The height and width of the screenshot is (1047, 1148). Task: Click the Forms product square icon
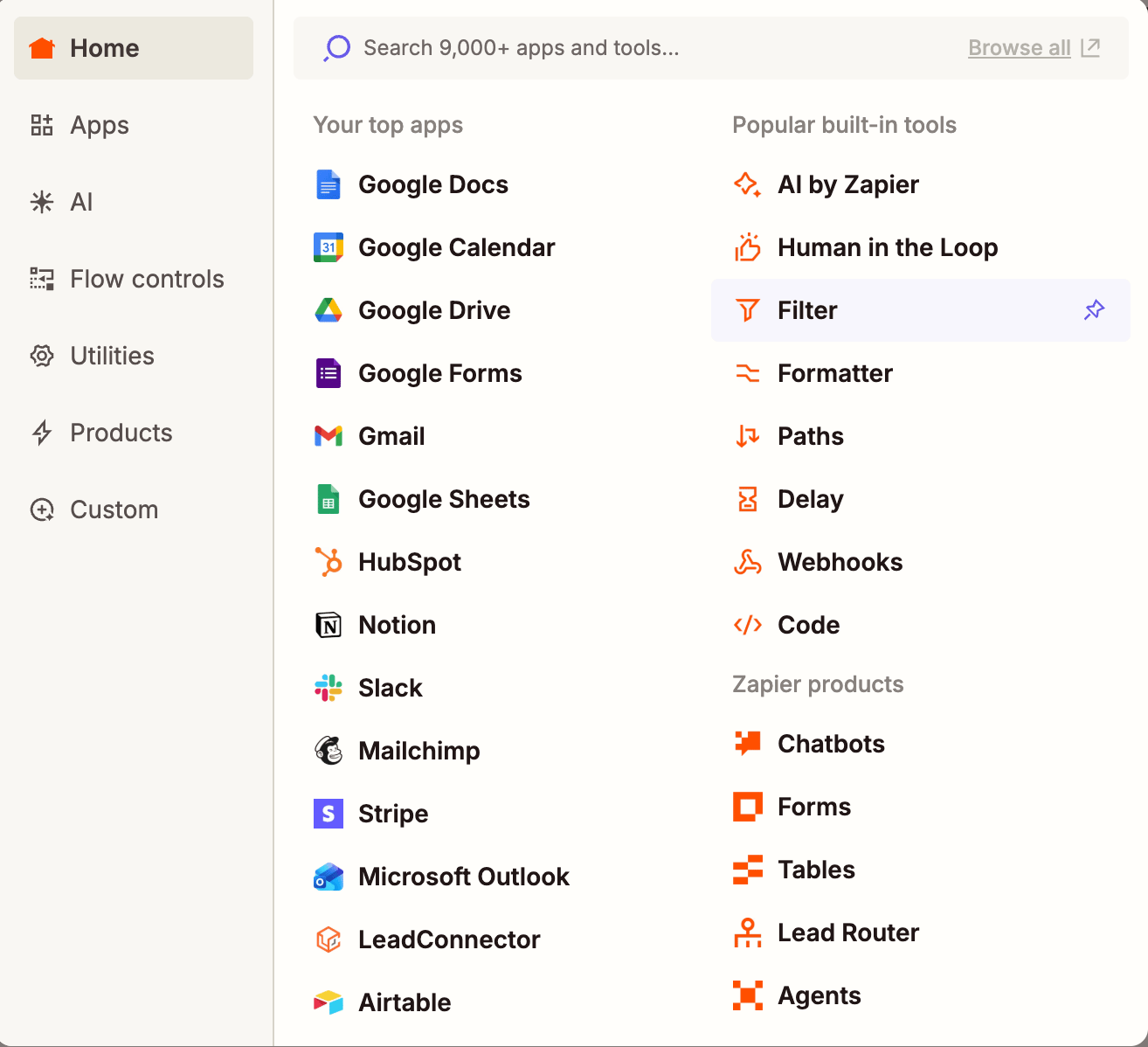(x=748, y=807)
